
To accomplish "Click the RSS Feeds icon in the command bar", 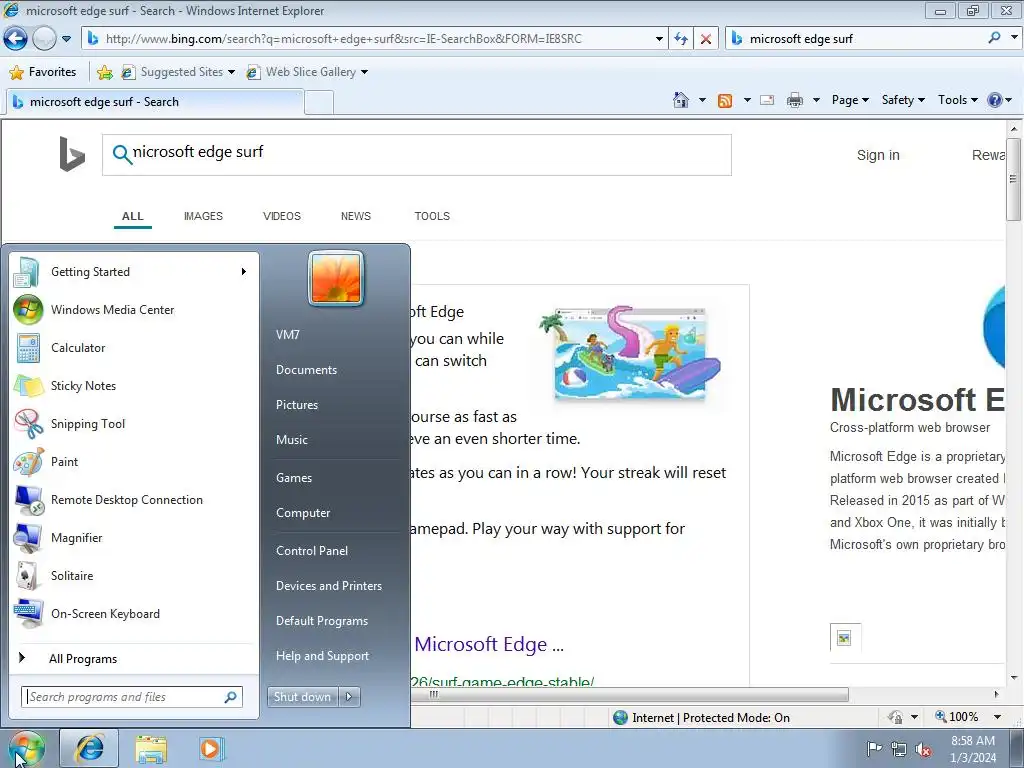I will [x=725, y=100].
